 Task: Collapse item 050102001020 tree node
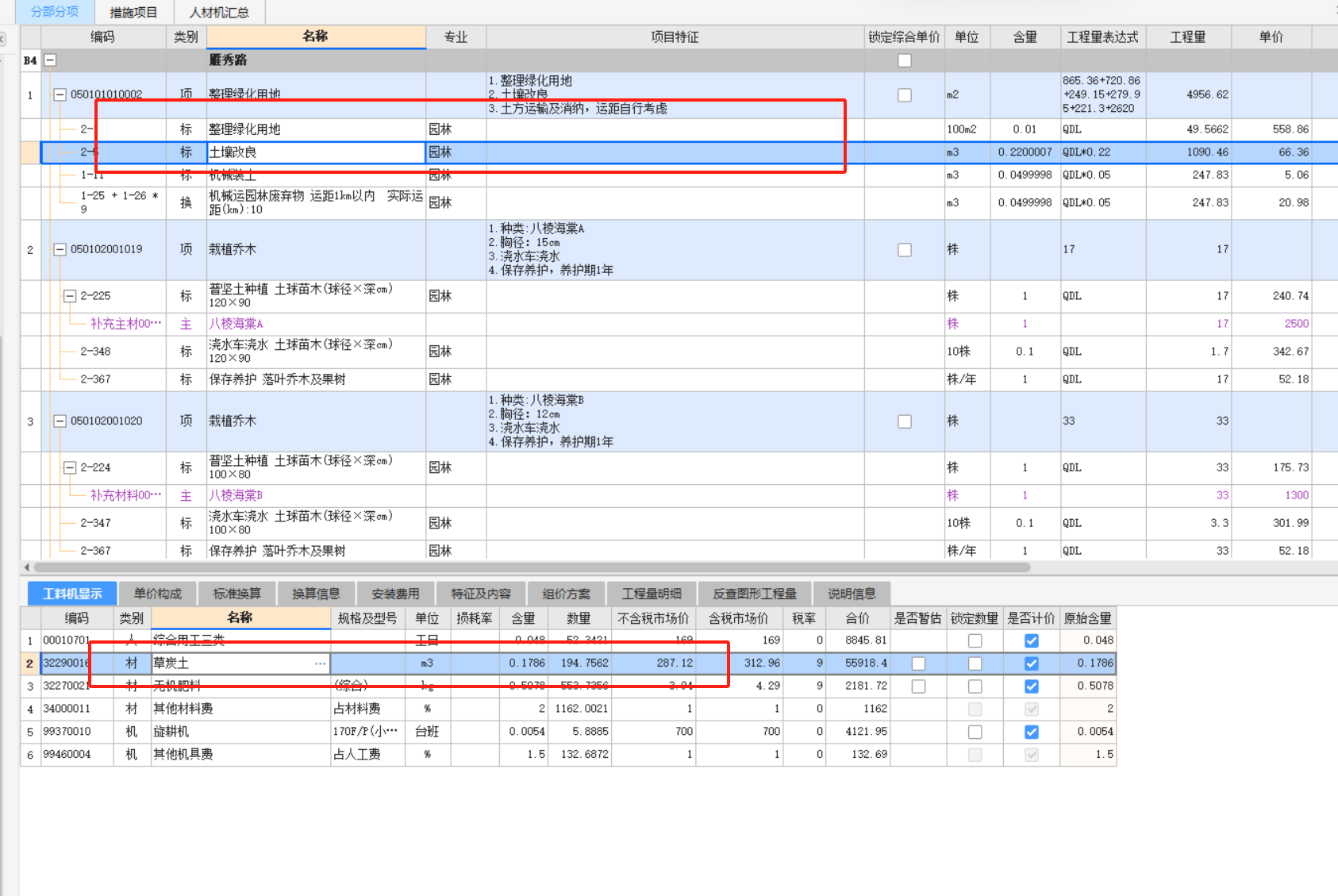60,421
